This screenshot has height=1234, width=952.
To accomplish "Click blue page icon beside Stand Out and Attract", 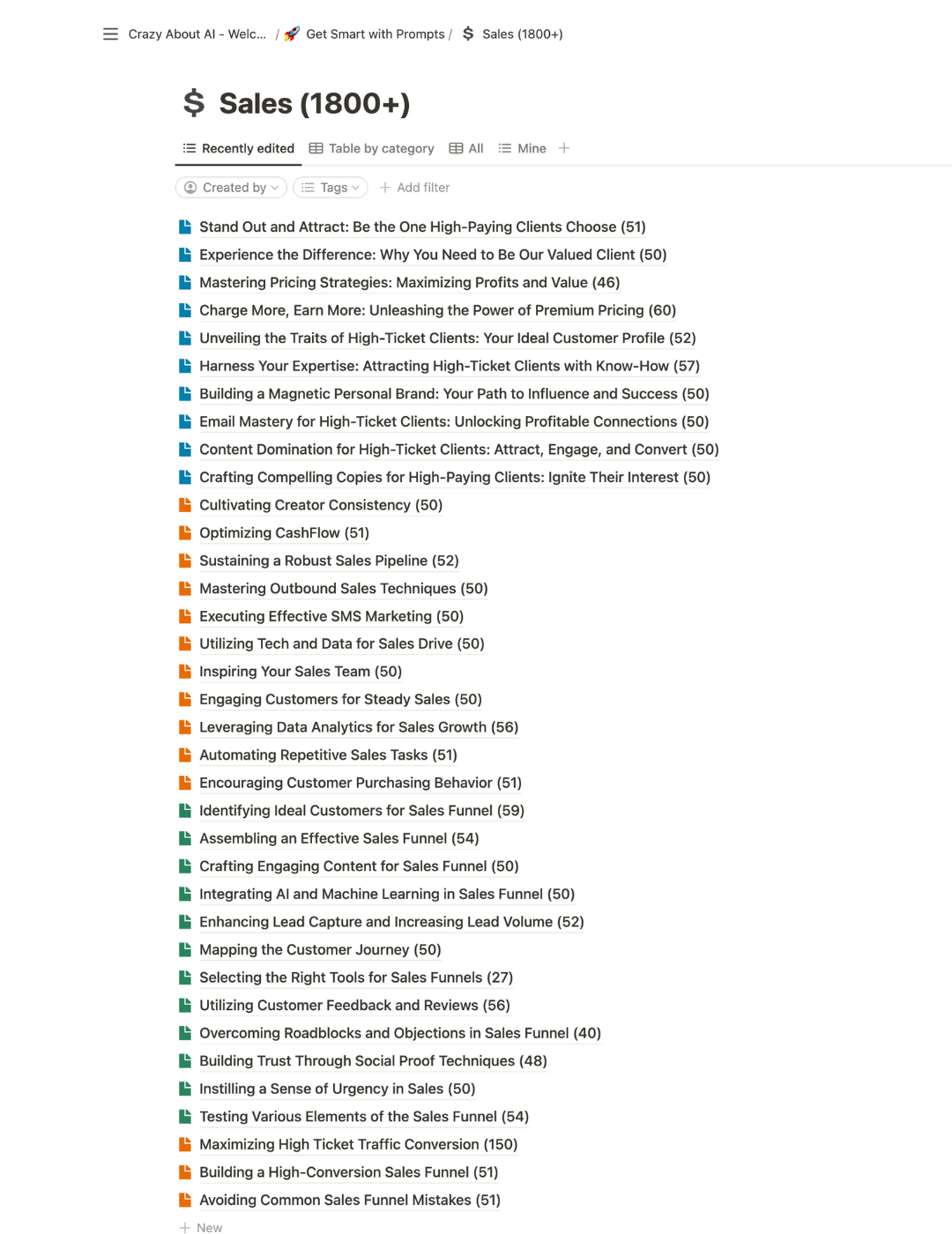I will coord(185,227).
